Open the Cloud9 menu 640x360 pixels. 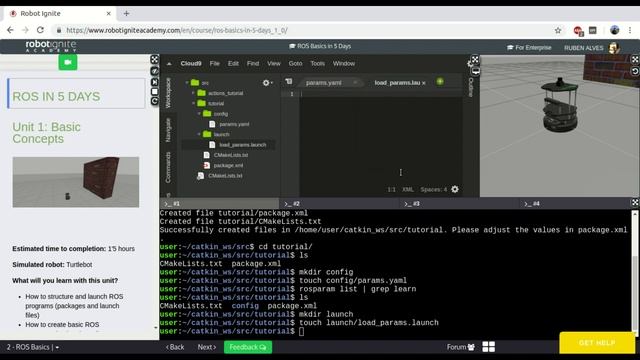191,64
